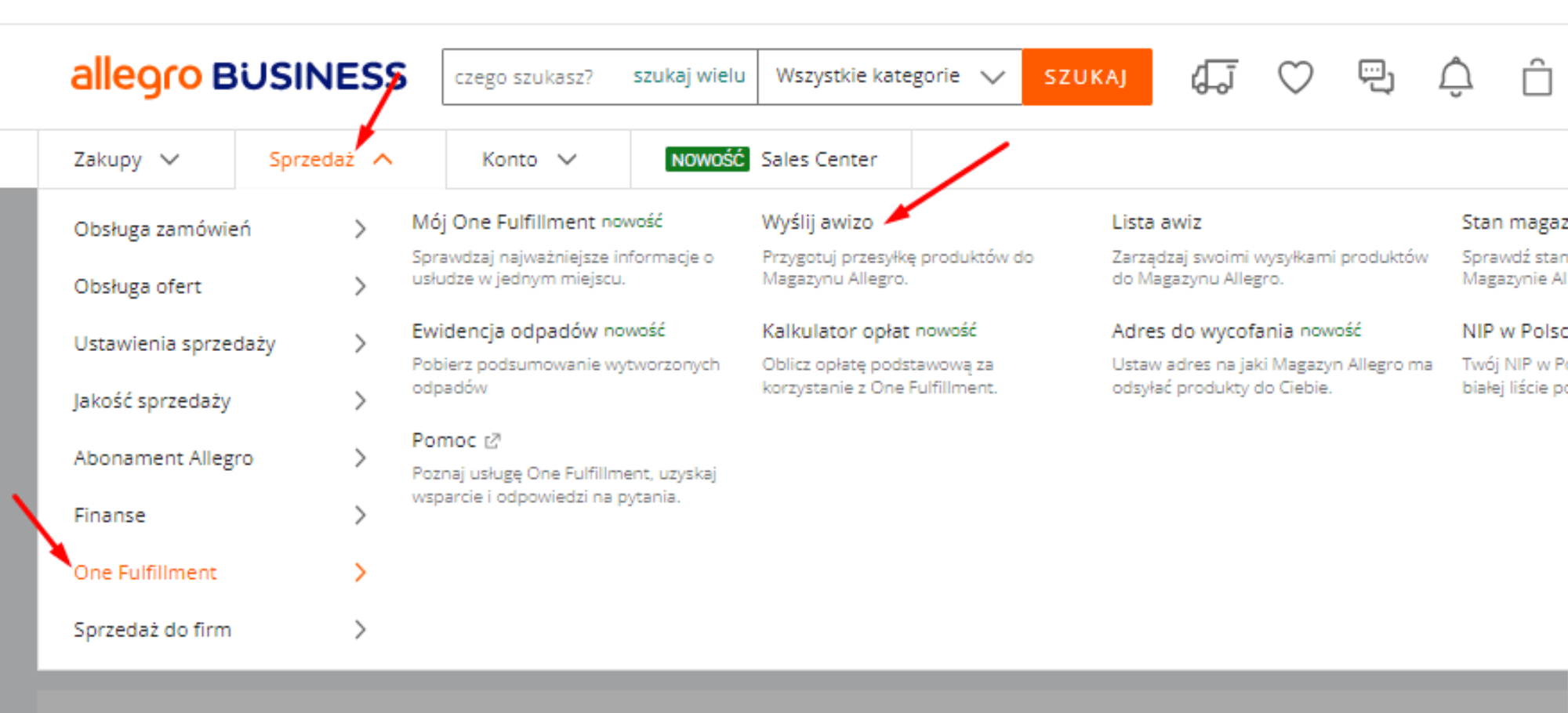
Task: Click 'Sprawdzaj najważniejsze informacje' description
Action: pos(563,267)
